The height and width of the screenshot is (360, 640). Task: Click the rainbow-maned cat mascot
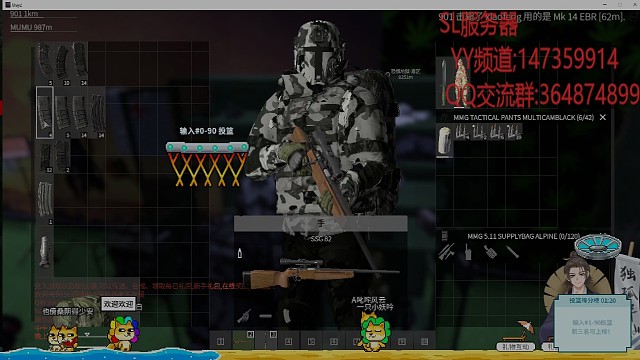tap(123, 334)
